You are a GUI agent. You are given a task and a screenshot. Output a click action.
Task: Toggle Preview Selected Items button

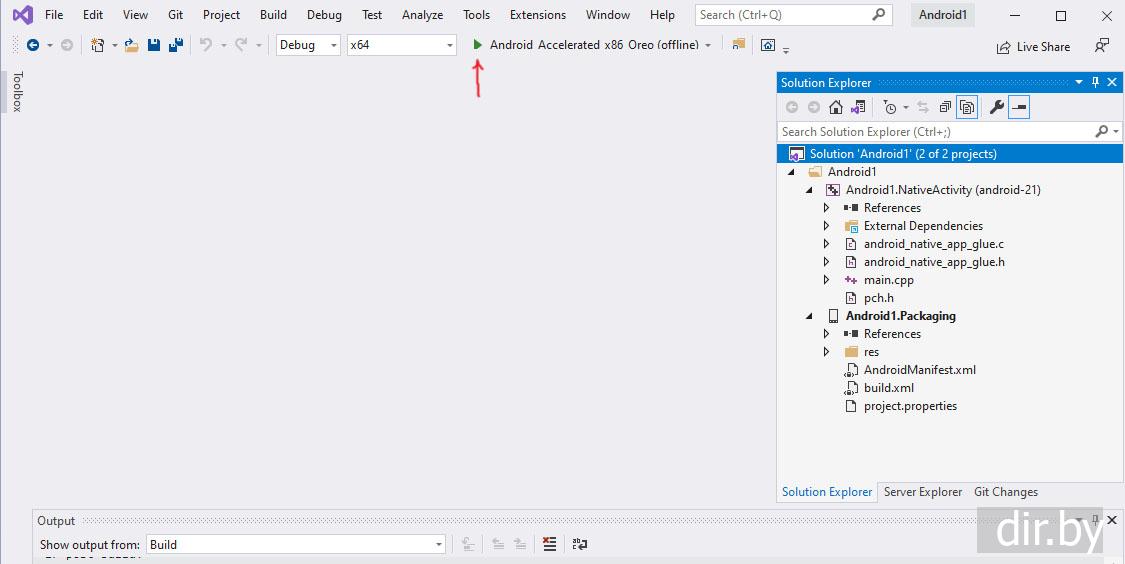click(x=1019, y=108)
